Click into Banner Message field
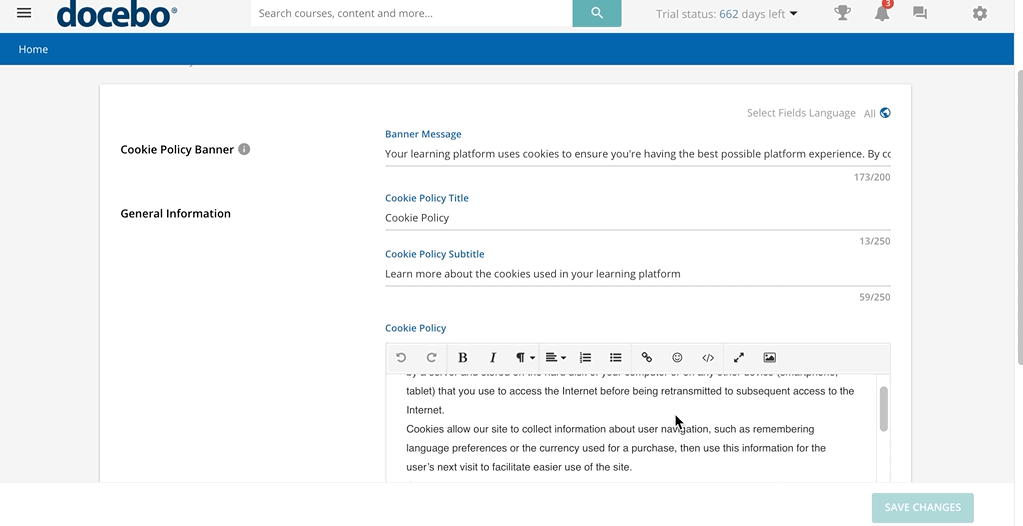Viewport: 1023px width, 526px height. [637, 154]
